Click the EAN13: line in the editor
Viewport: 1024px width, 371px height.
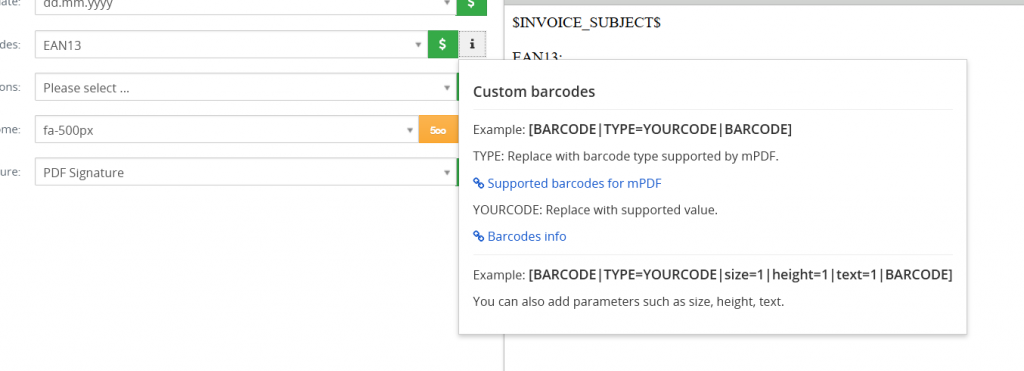tap(537, 56)
